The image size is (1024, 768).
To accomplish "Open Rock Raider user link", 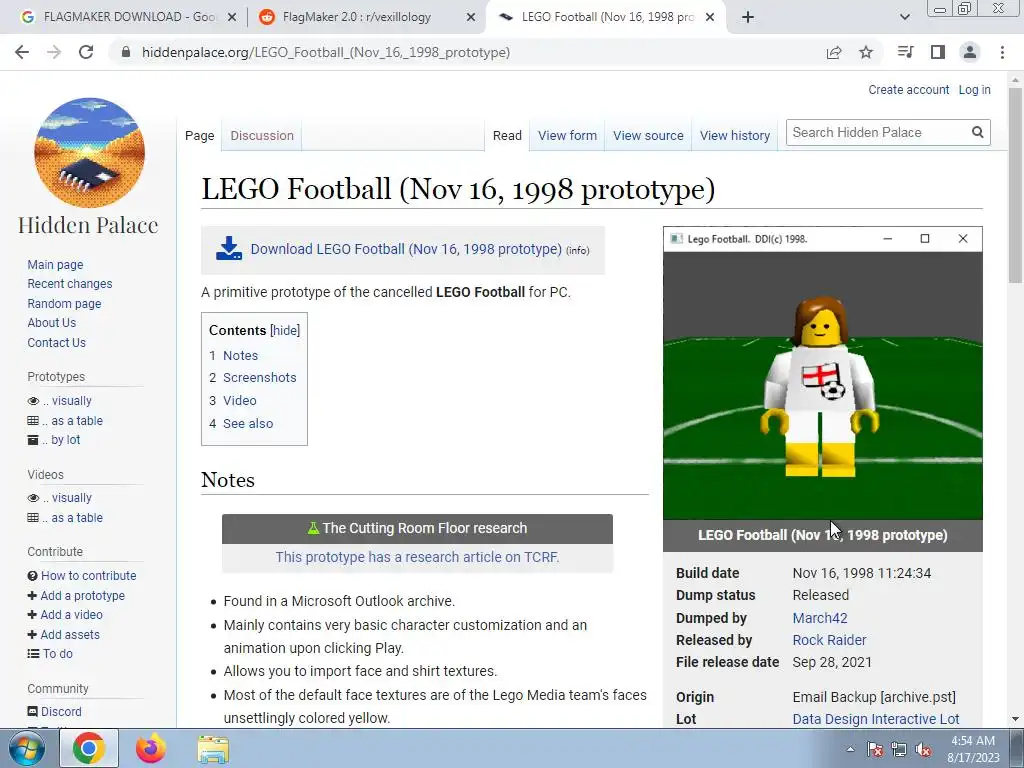I will point(829,640).
